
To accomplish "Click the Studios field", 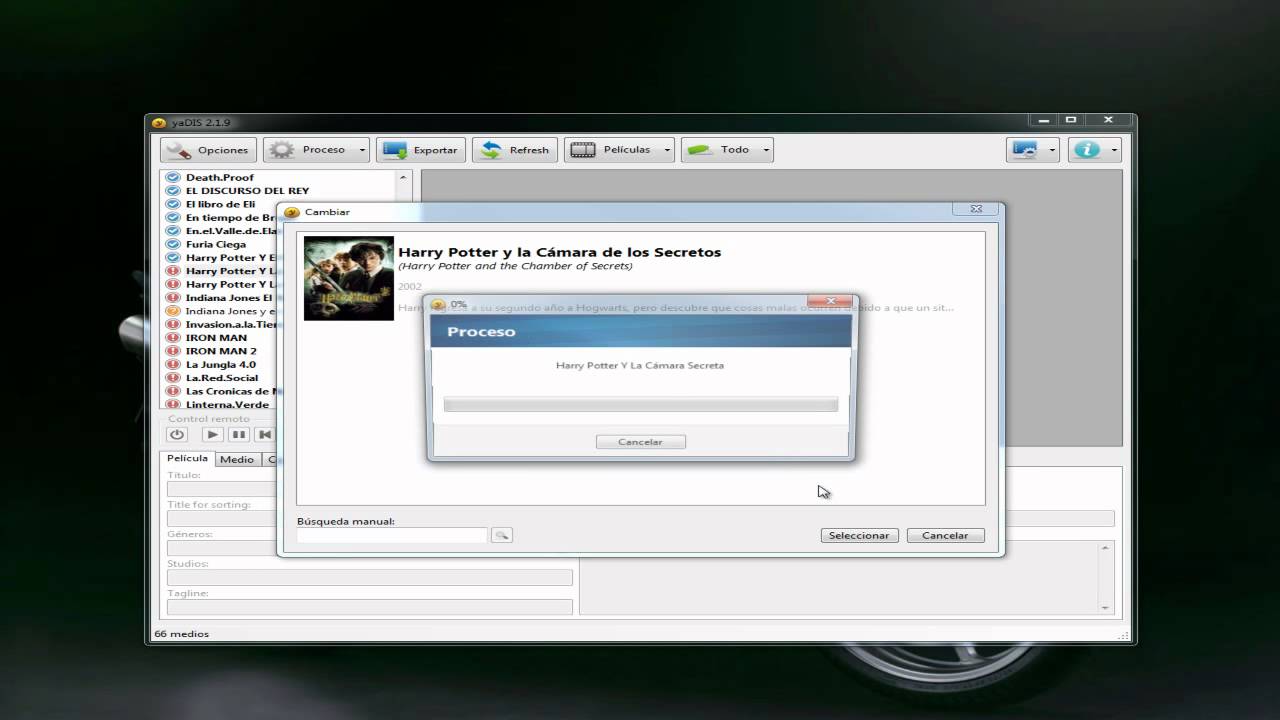I will 370,578.
